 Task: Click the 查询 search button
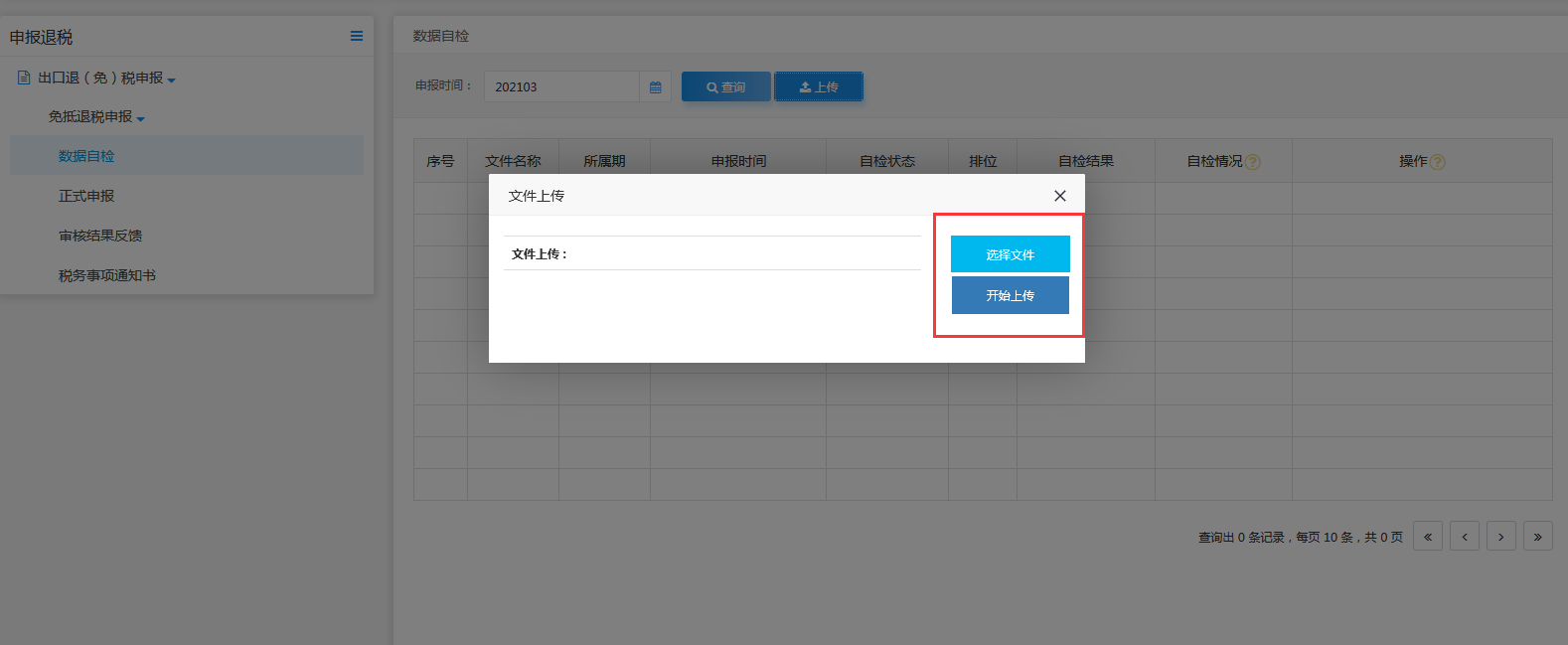(x=726, y=87)
